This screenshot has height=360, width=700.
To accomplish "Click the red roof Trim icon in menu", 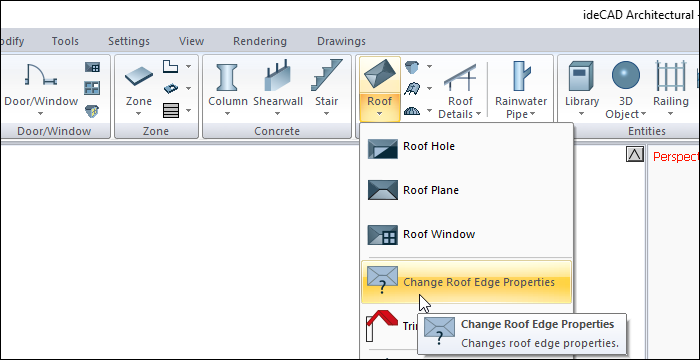I will 382,326.
